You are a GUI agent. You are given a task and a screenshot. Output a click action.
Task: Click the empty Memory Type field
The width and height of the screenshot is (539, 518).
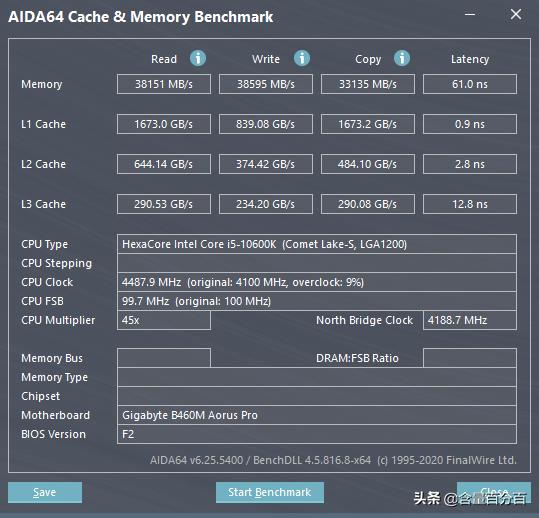coord(317,377)
